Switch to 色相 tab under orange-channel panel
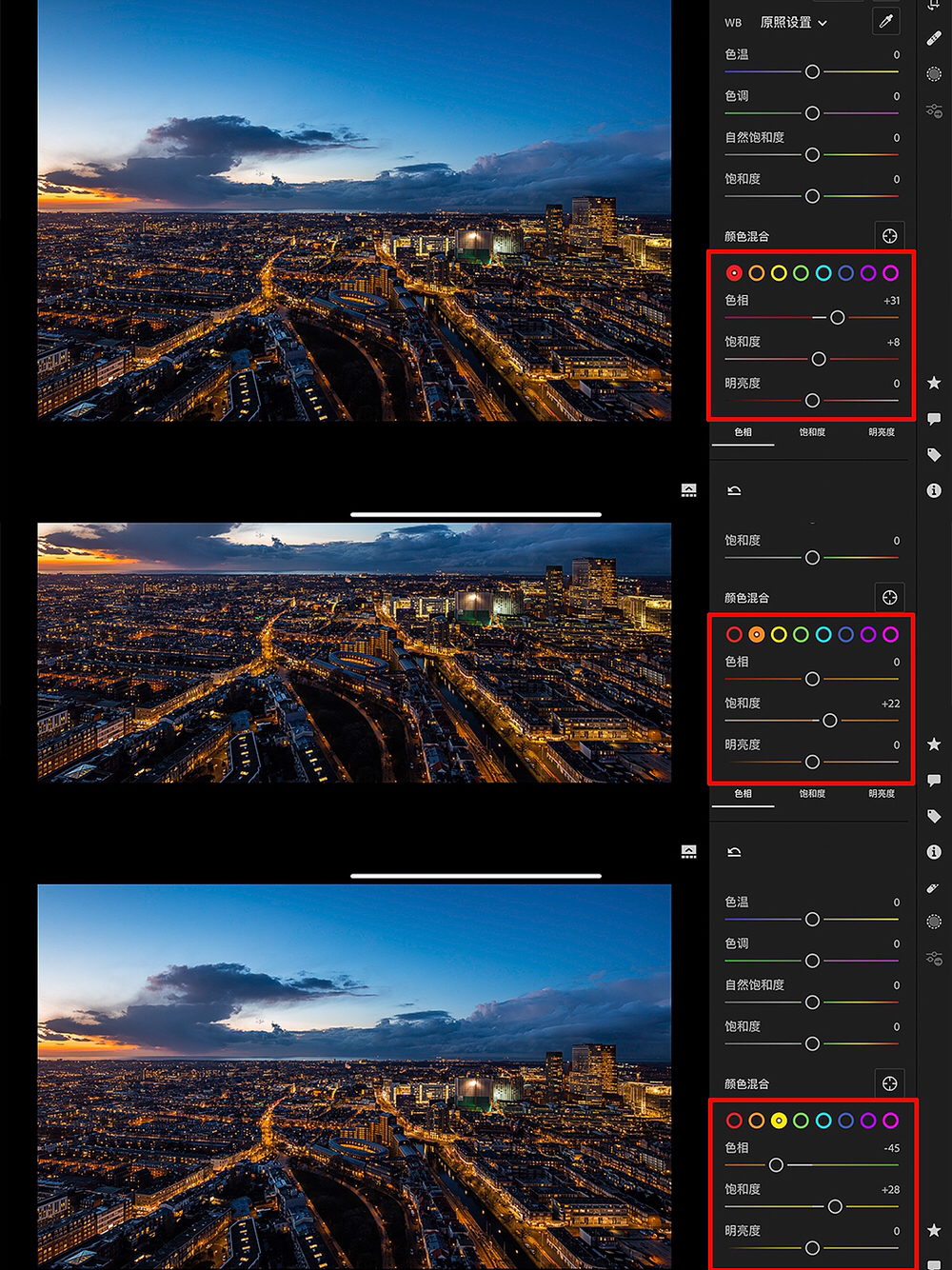Screen dimensions: 952x1270 tap(743, 794)
